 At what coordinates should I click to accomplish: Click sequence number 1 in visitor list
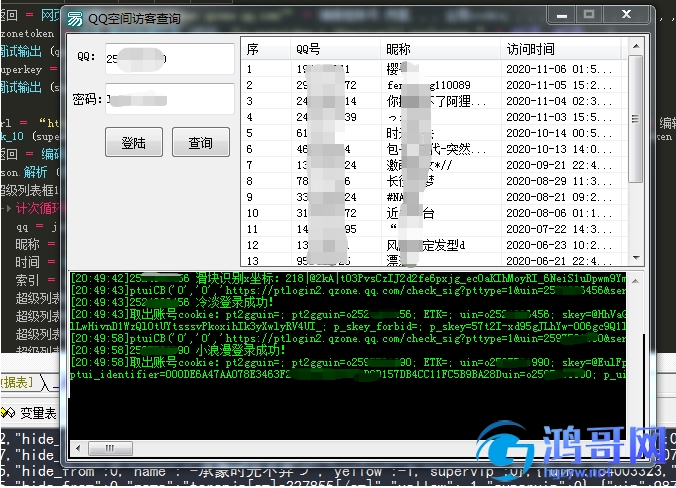(x=249, y=69)
